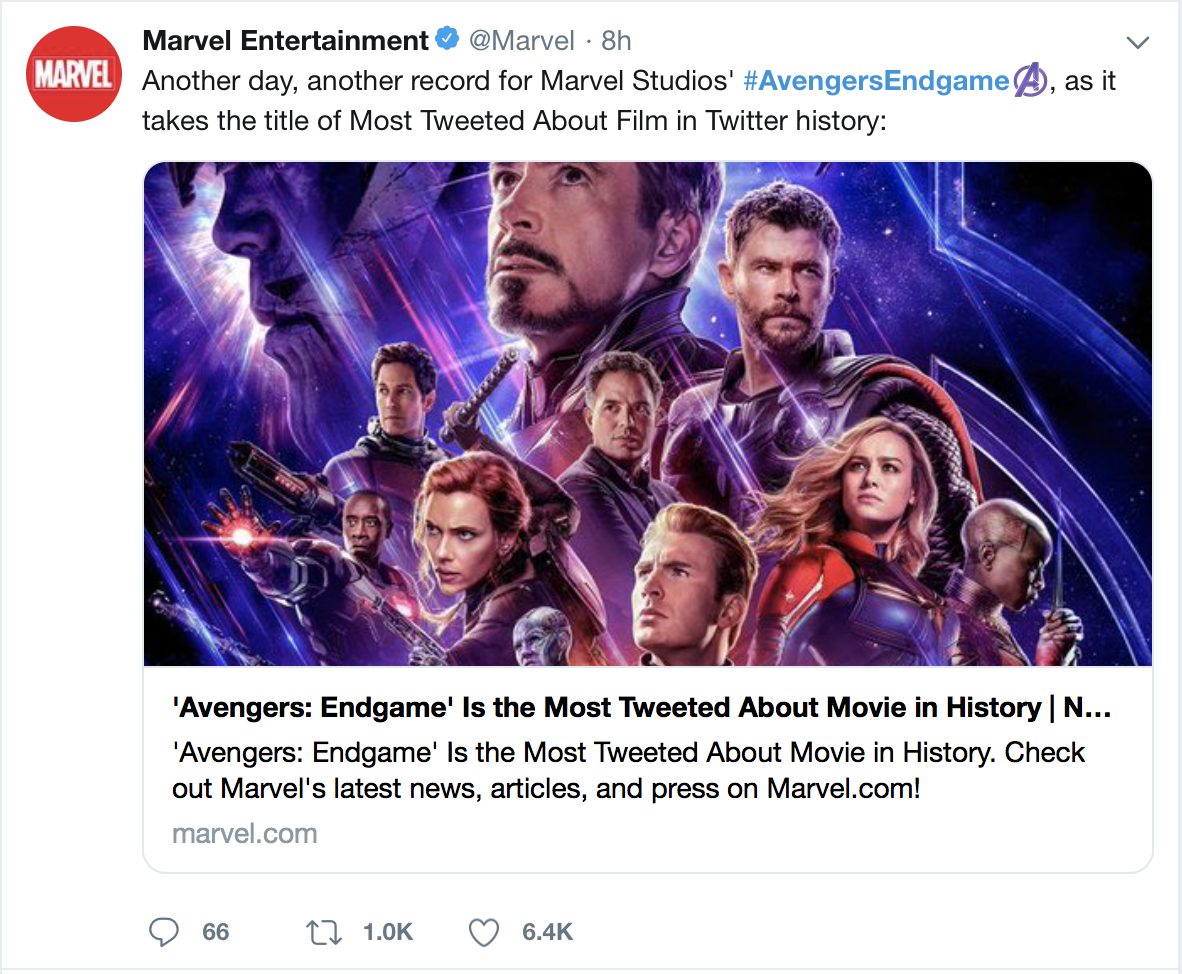Viewport: 1182px width, 974px height.
Task: Click the Avengers purple A emoji
Action: point(1030,81)
